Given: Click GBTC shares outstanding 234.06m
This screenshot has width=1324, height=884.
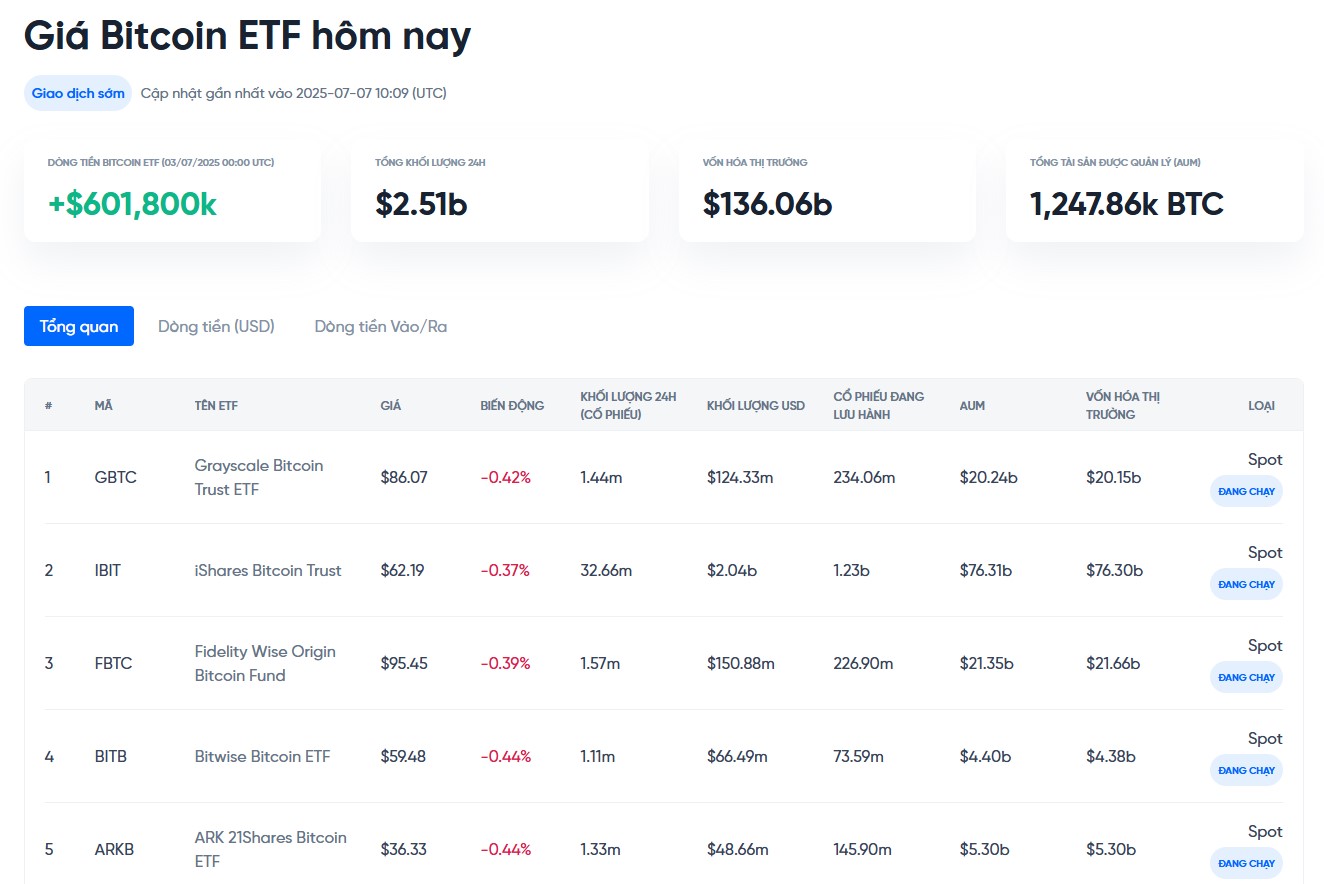Looking at the screenshot, I should (x=864, y=477).
